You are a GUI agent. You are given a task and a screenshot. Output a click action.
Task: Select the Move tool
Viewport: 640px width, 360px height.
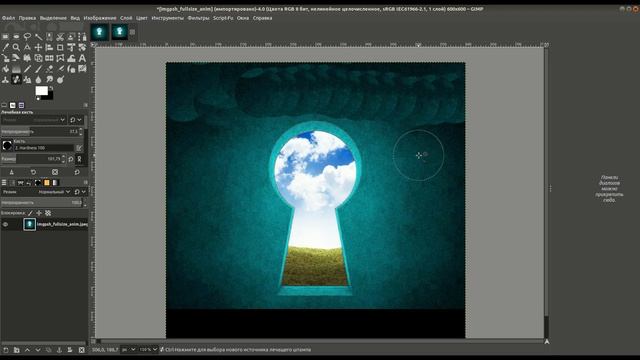coord(38,47)
